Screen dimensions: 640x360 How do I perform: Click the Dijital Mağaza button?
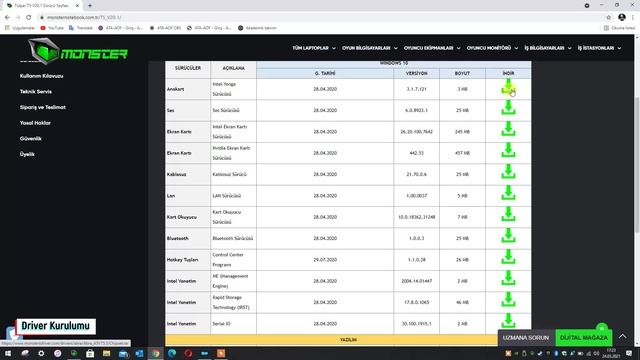(584, 338)
